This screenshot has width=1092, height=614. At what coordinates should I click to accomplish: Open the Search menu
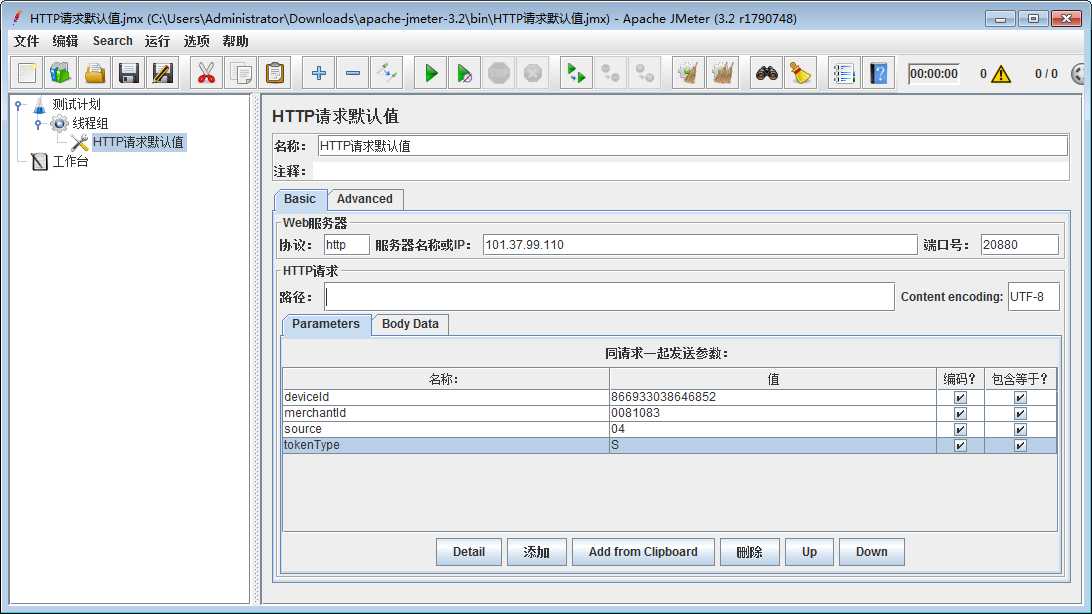point(112,41)
